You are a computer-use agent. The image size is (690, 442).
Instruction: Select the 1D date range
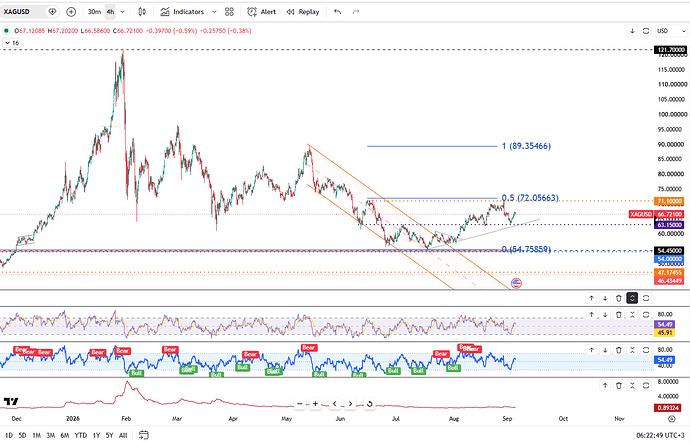tap(9, 435)
